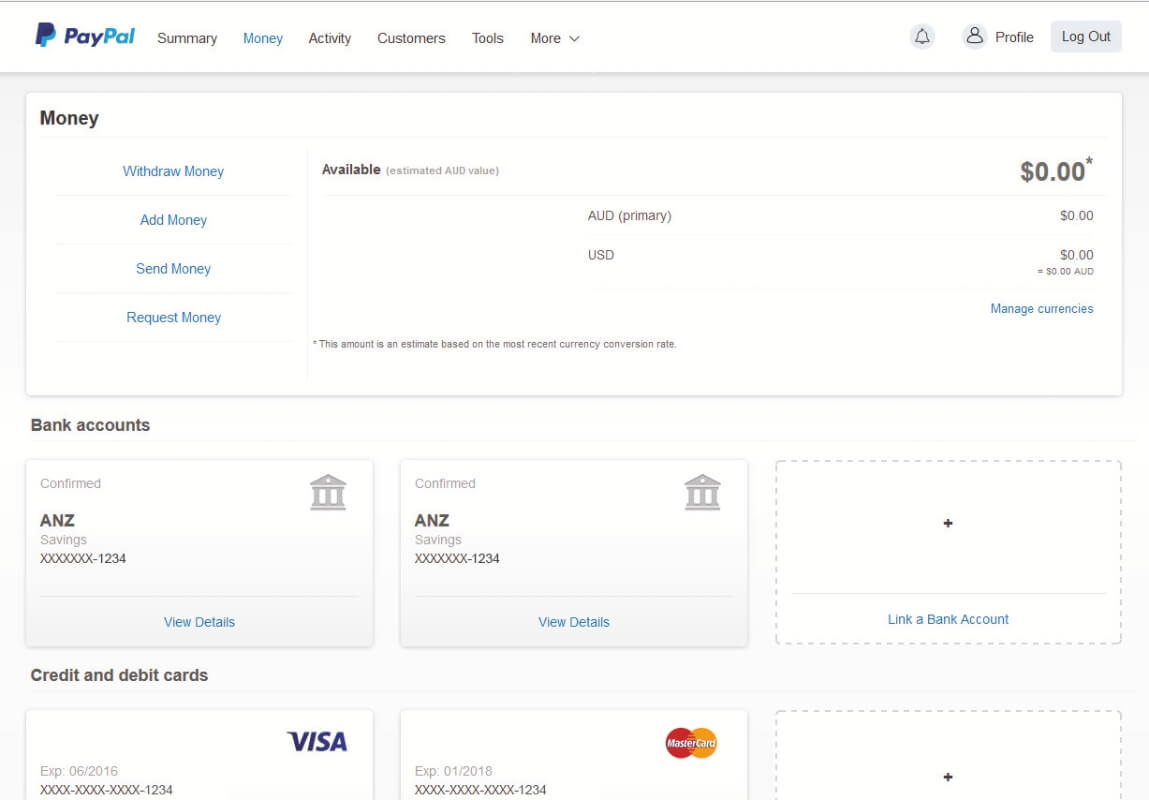Click the Profile person icon
Image resolution: width=1149 pixels, height=800 pixels.
pos(974,35)
